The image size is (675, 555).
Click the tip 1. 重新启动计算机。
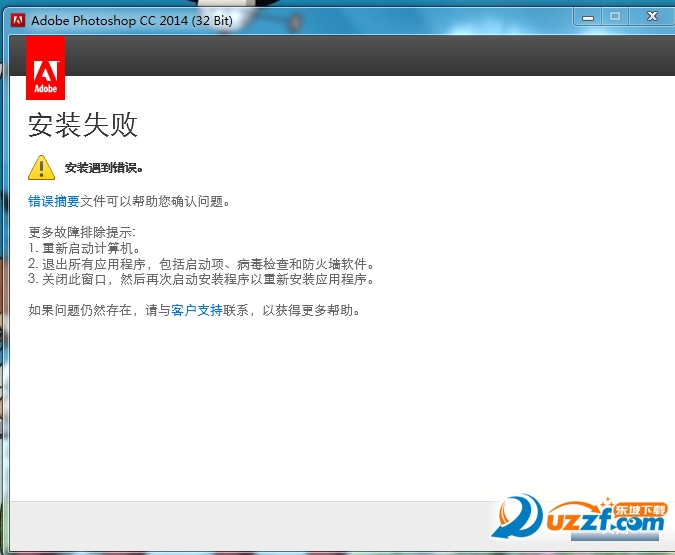(x=84, y=248)
